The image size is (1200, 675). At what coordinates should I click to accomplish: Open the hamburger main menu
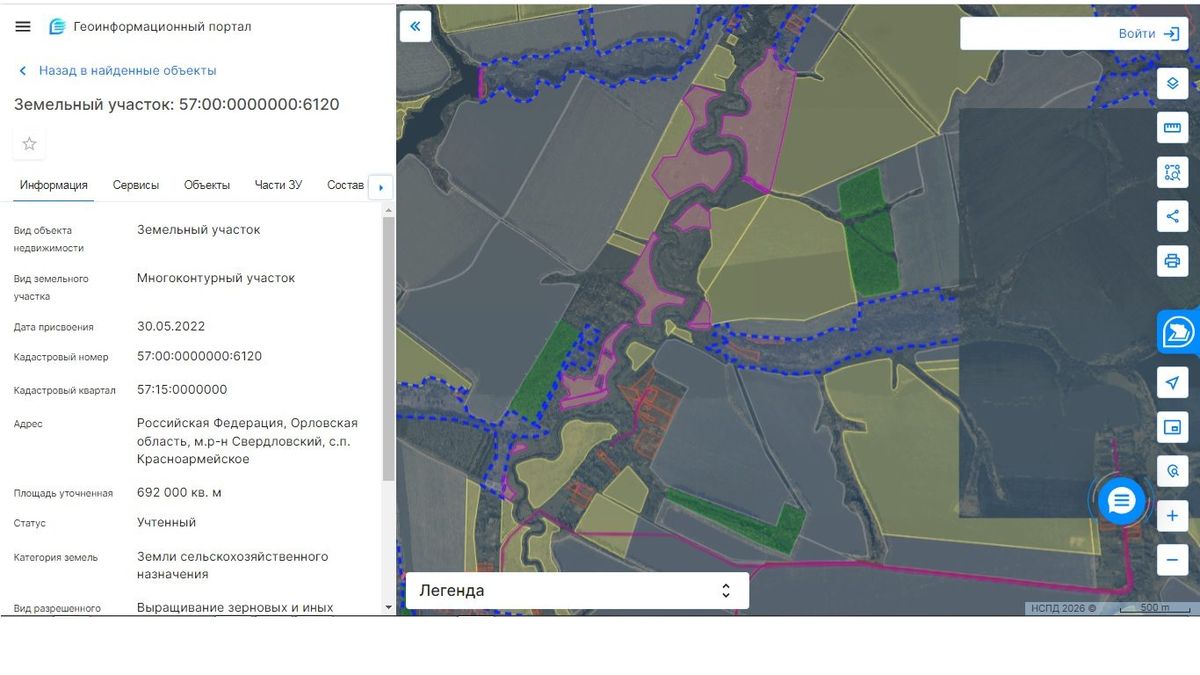tap(23, 27)
